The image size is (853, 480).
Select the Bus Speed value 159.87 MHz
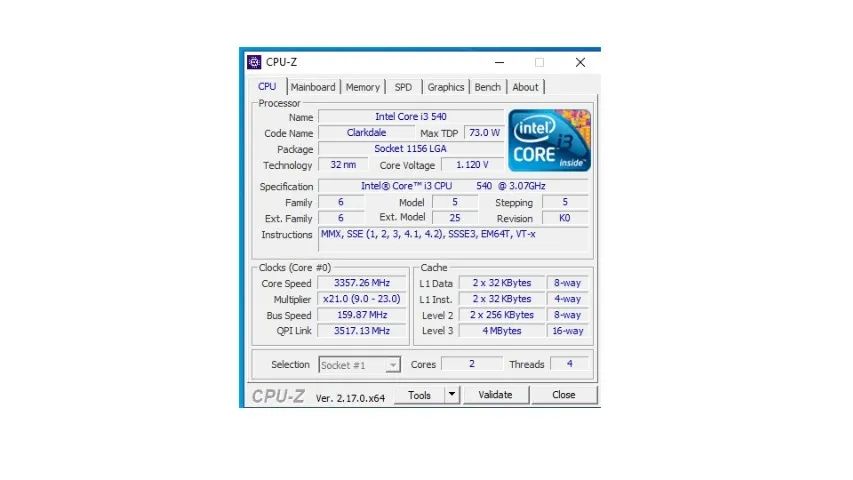coord(362,315)
